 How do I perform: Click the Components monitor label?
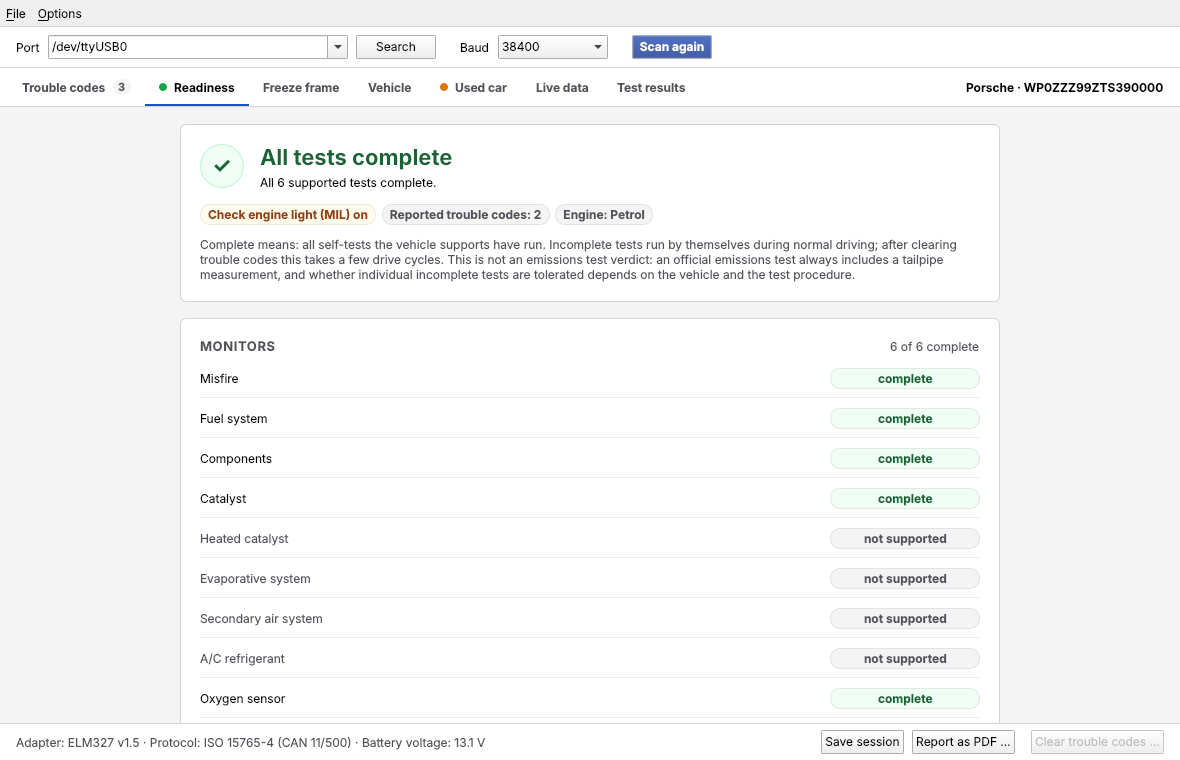click(236, 459)
